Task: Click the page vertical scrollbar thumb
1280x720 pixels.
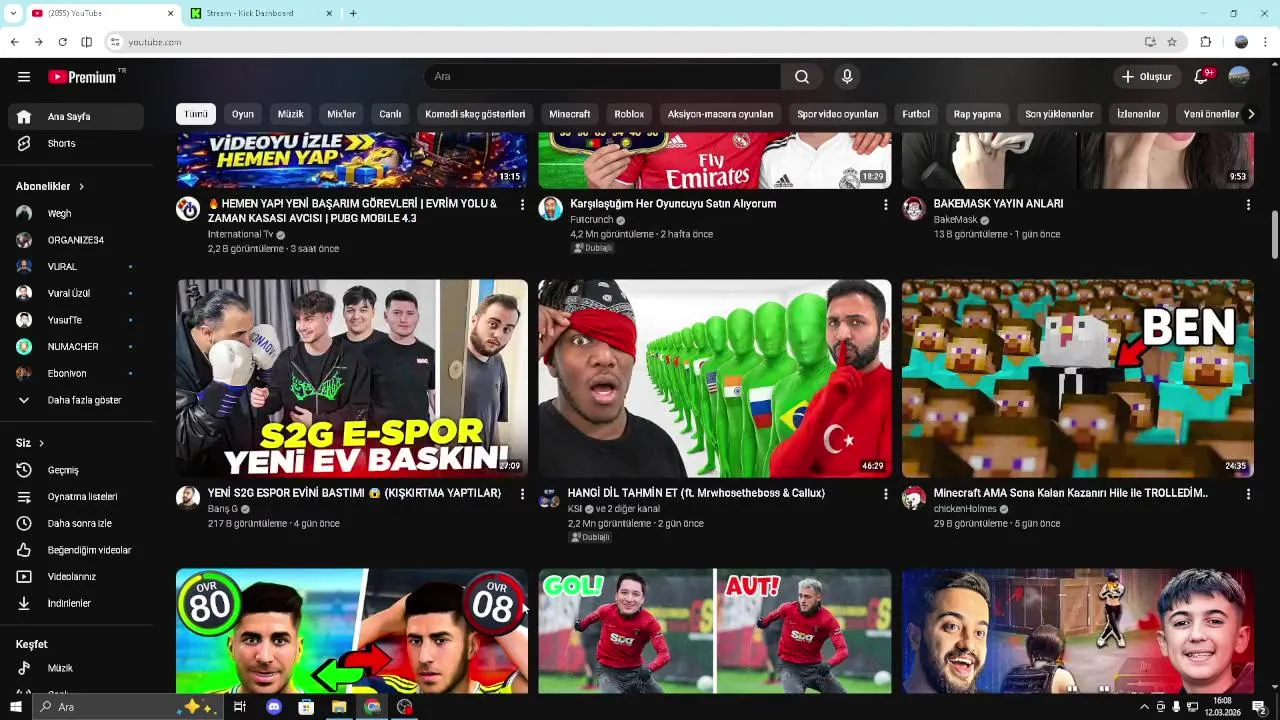Action: point(1274,234)
